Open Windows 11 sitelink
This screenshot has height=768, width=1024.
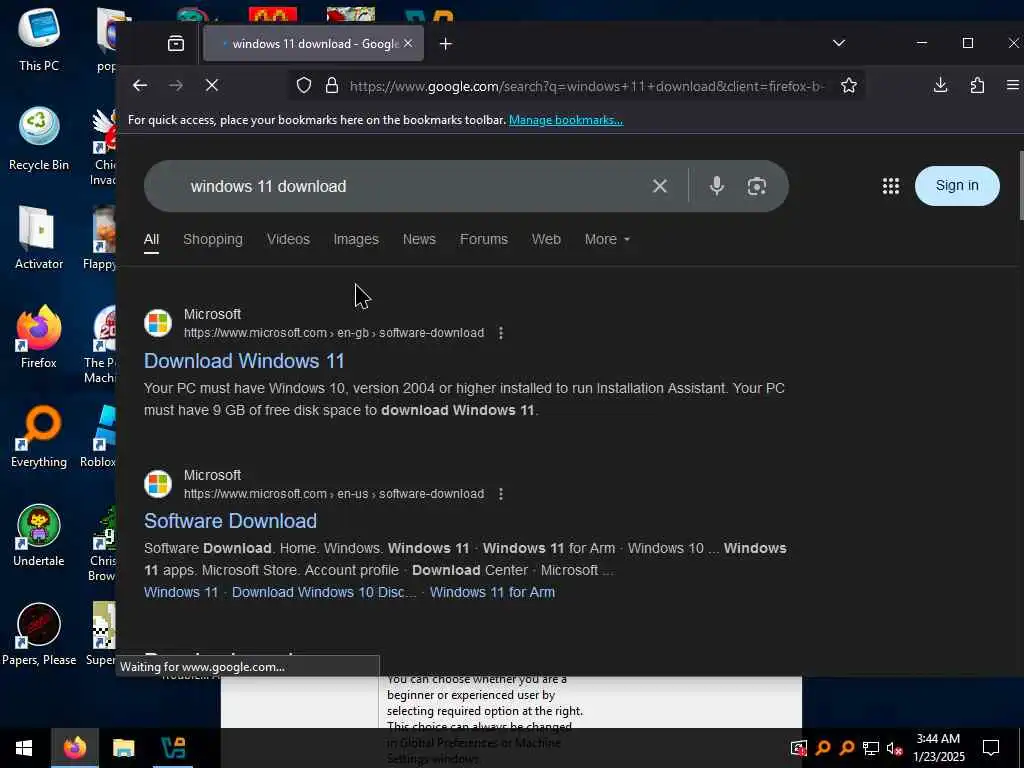coord(181,592)
